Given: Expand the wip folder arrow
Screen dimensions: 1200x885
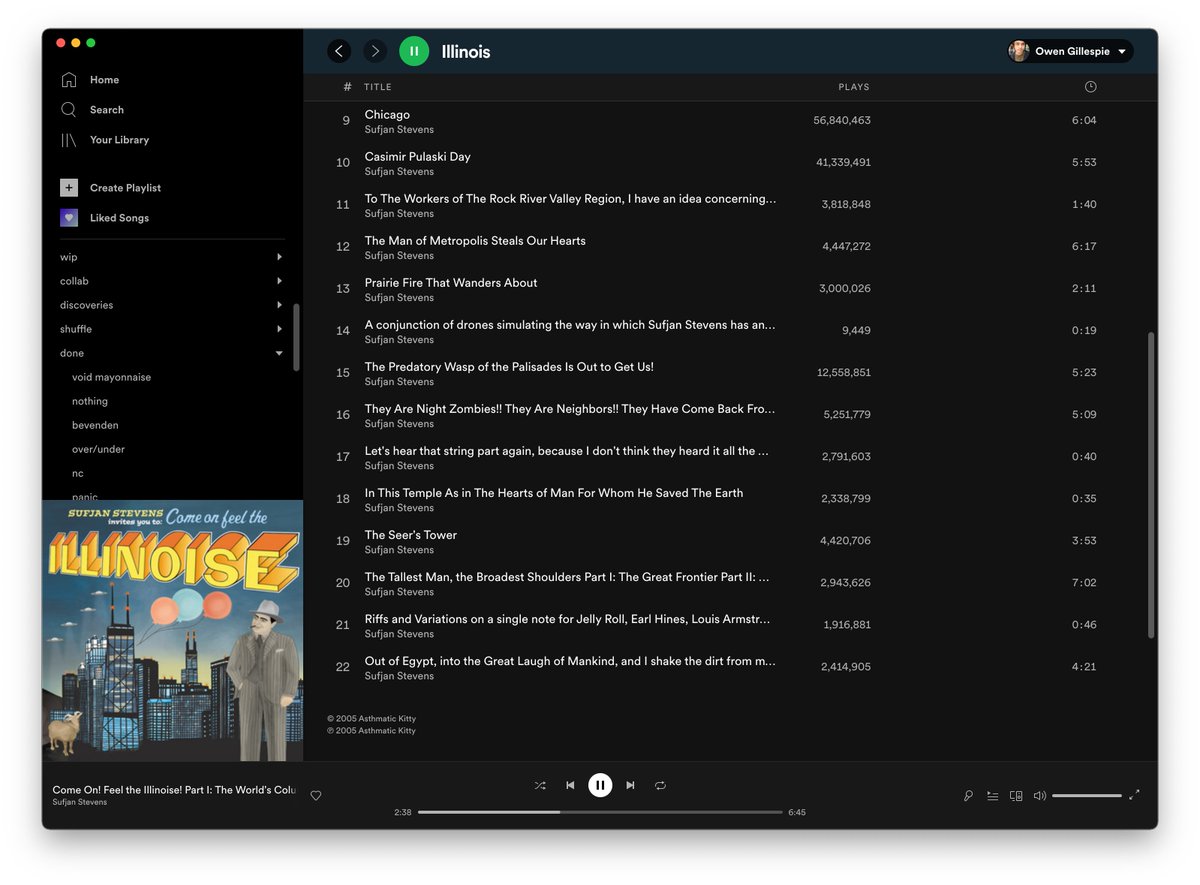Looking at the screenshot, I should [x=279, y=257].
